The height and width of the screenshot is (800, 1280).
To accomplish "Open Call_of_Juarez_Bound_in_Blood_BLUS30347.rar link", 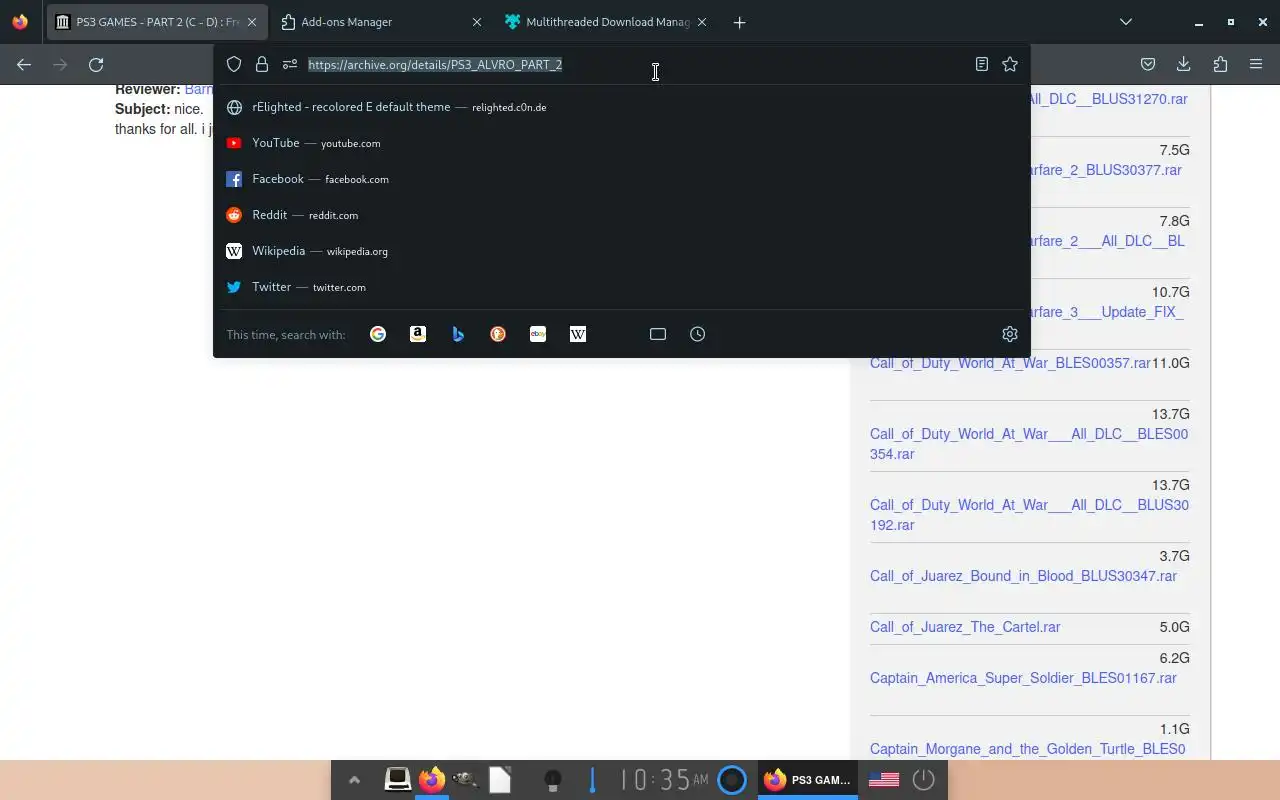I will [1023, 576].
